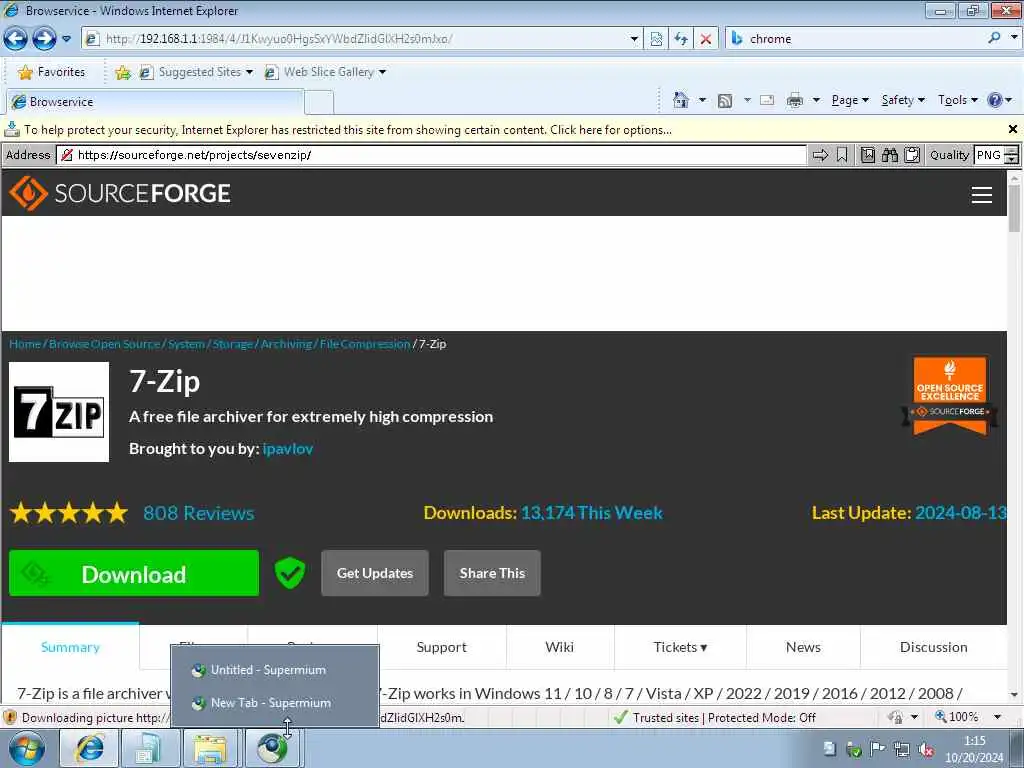Select the Summary tab
This screenshot has height=768, width=1024.
pos(71,647)
